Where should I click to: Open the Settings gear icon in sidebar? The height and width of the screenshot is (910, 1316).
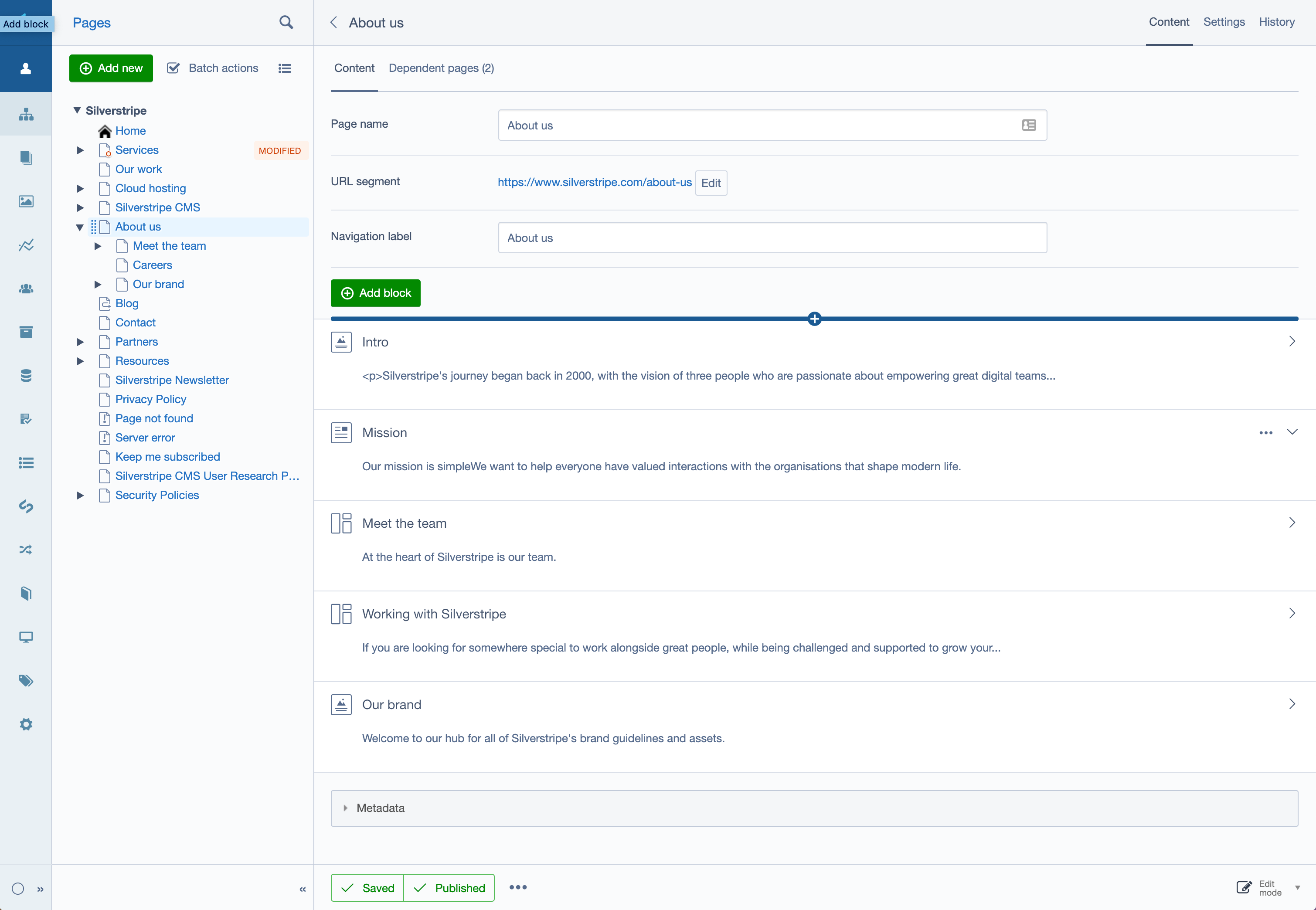(26, 724)
